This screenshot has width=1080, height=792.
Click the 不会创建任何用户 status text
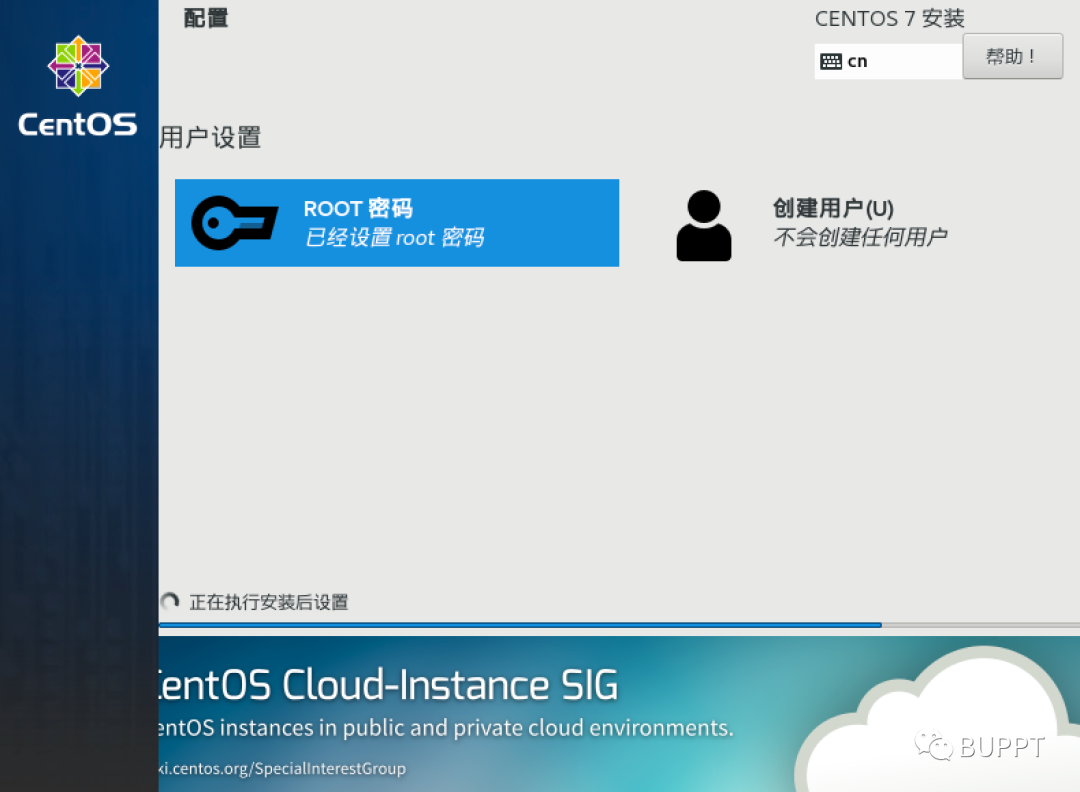click(860, 237)
